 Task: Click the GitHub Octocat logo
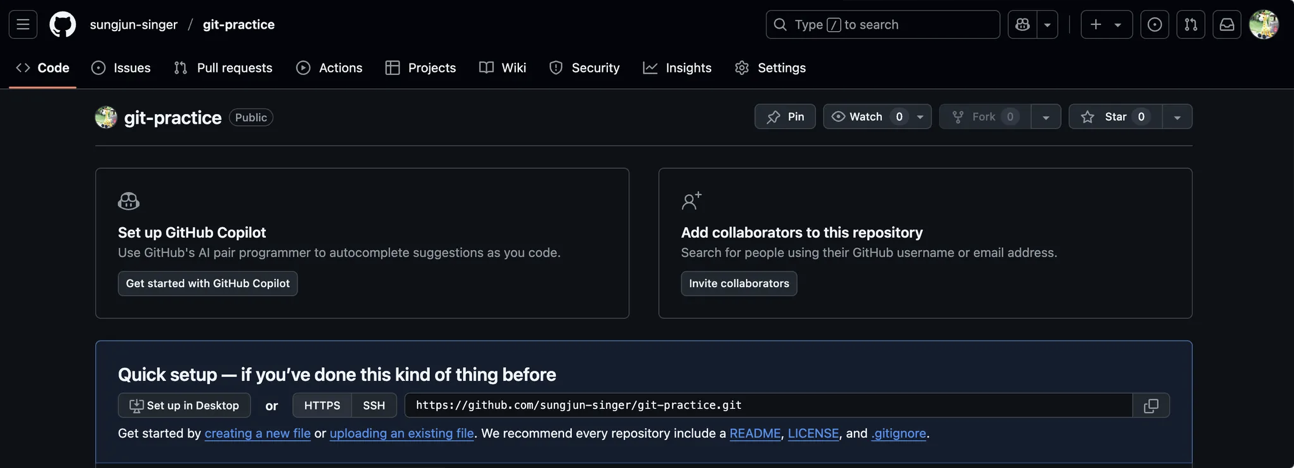[x=63, y=24]
